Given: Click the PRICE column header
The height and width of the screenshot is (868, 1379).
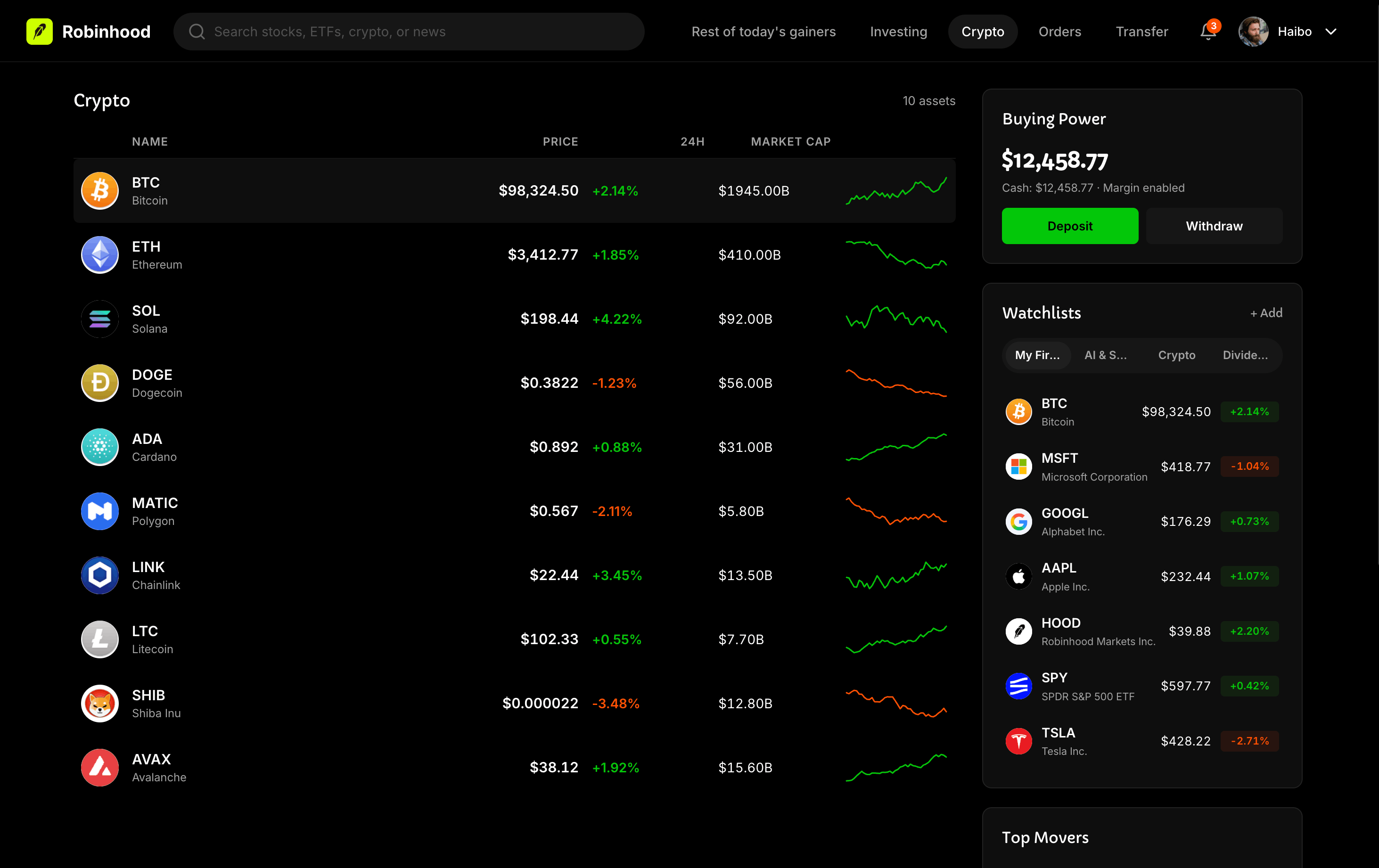Looking at the screenshot, I should coord(560,141).
